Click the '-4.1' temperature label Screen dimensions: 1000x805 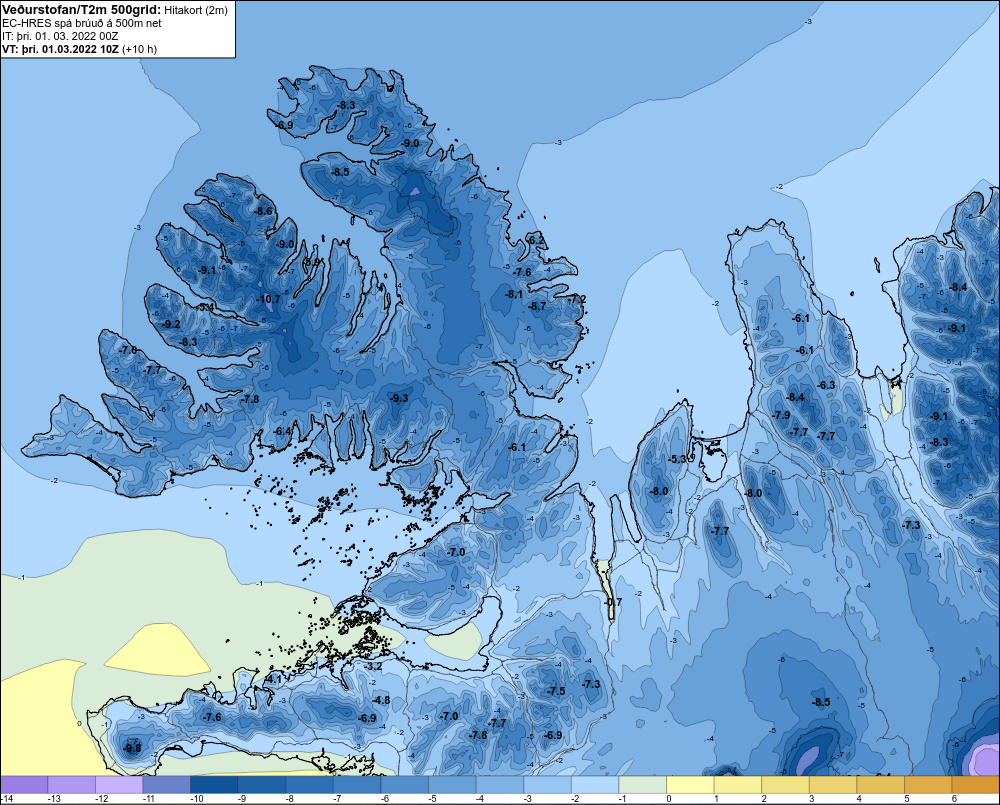click(273, 679)
